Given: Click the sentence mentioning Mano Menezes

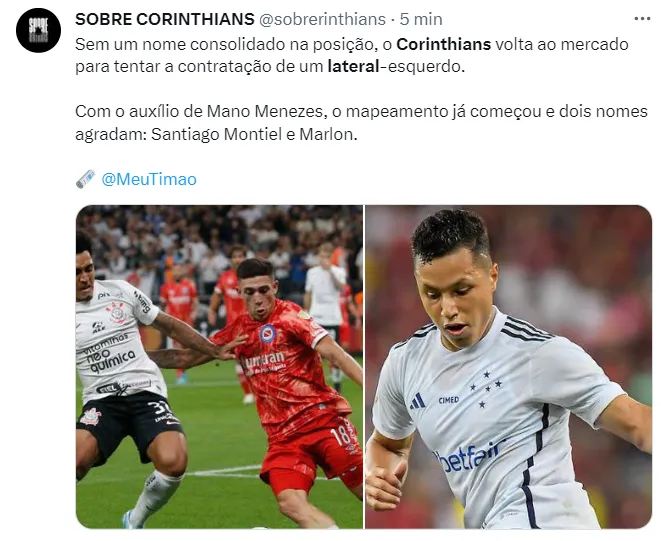Looking at the screenshot, I should (x=361, y=123).
